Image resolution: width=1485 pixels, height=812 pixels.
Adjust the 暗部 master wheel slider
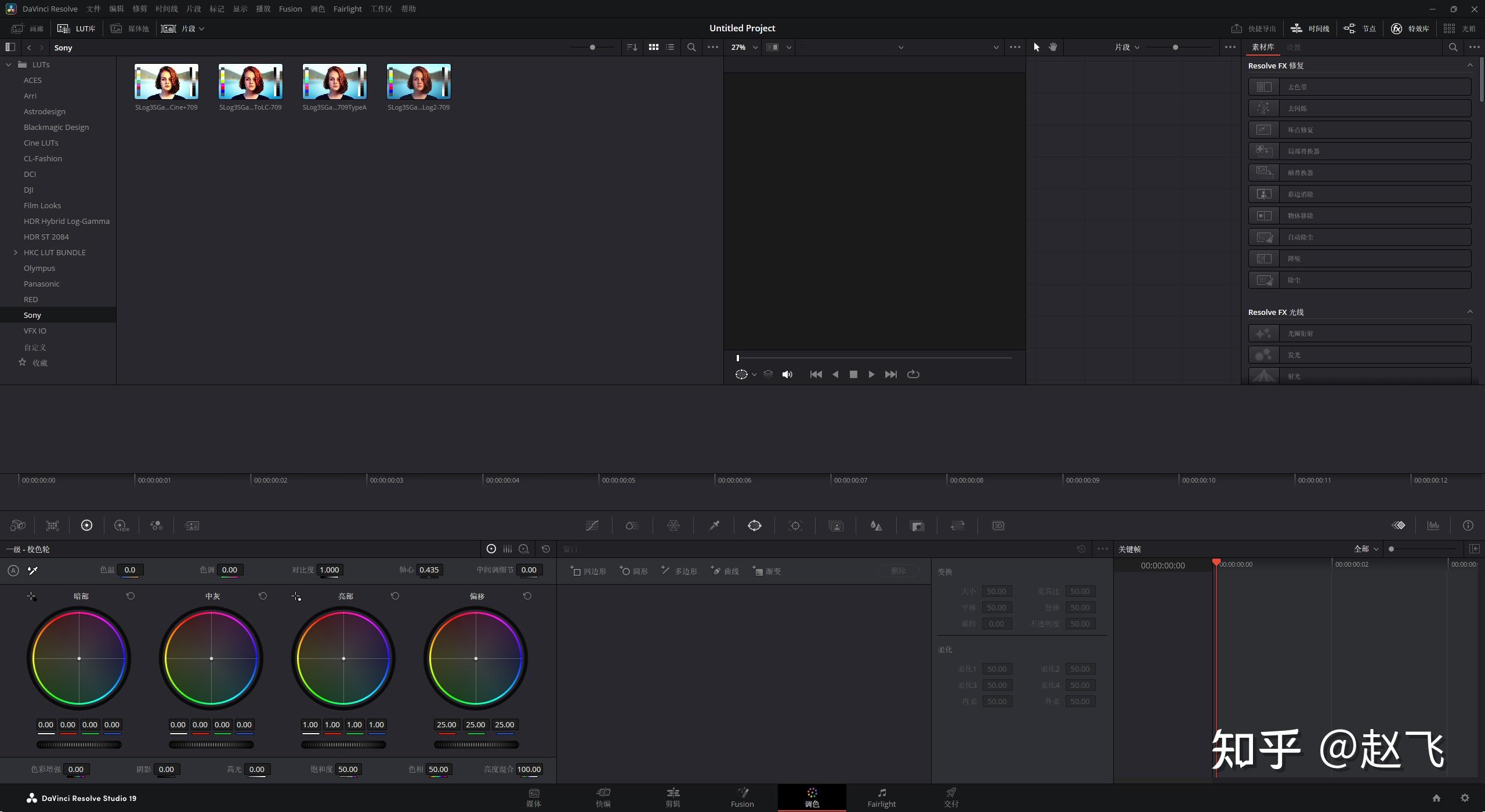coord(79,745)
